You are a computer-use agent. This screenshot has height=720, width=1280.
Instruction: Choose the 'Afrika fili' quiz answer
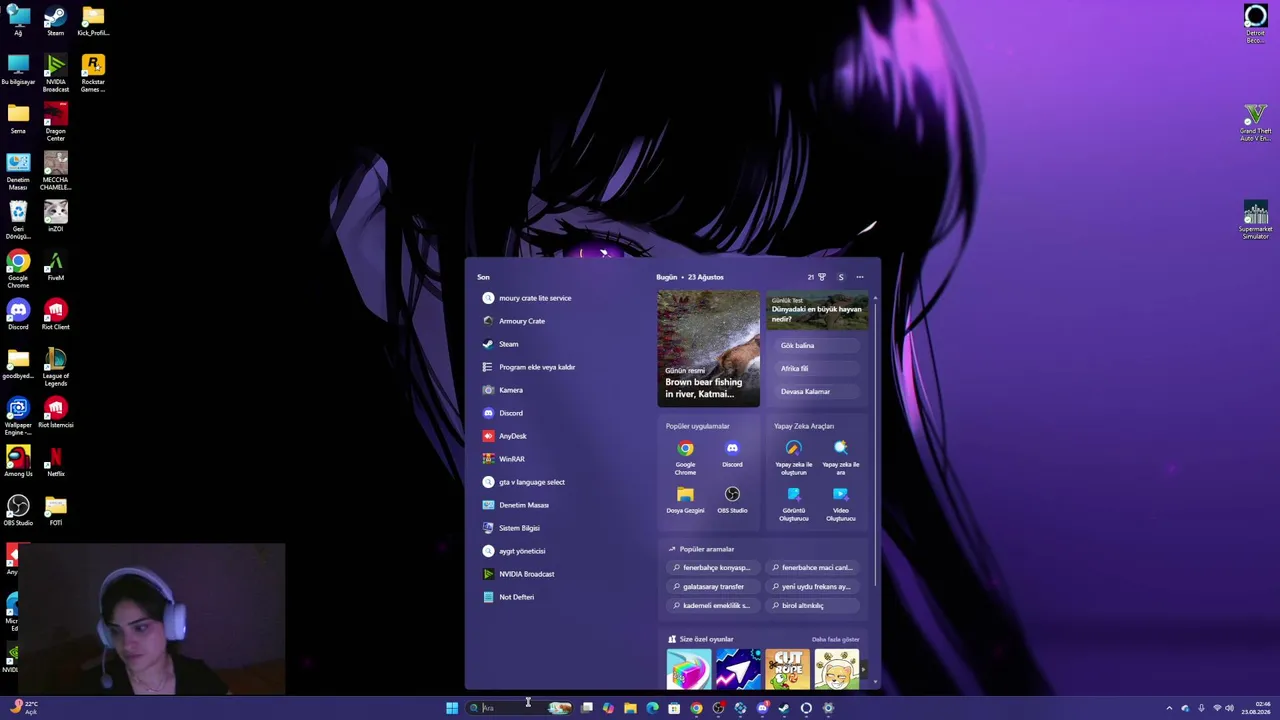[817, 368]
